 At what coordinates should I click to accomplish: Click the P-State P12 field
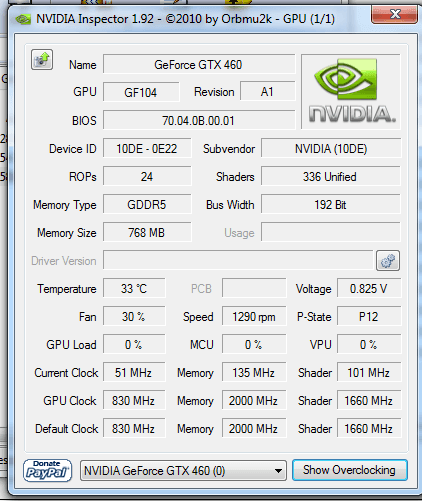[x=369, y=316]
